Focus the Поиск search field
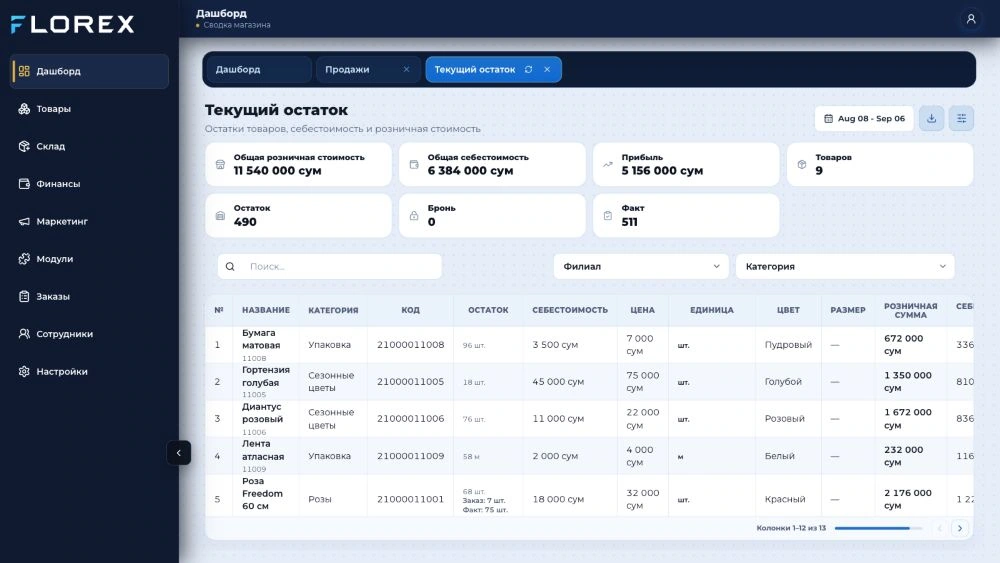 (x=330, y=267)
